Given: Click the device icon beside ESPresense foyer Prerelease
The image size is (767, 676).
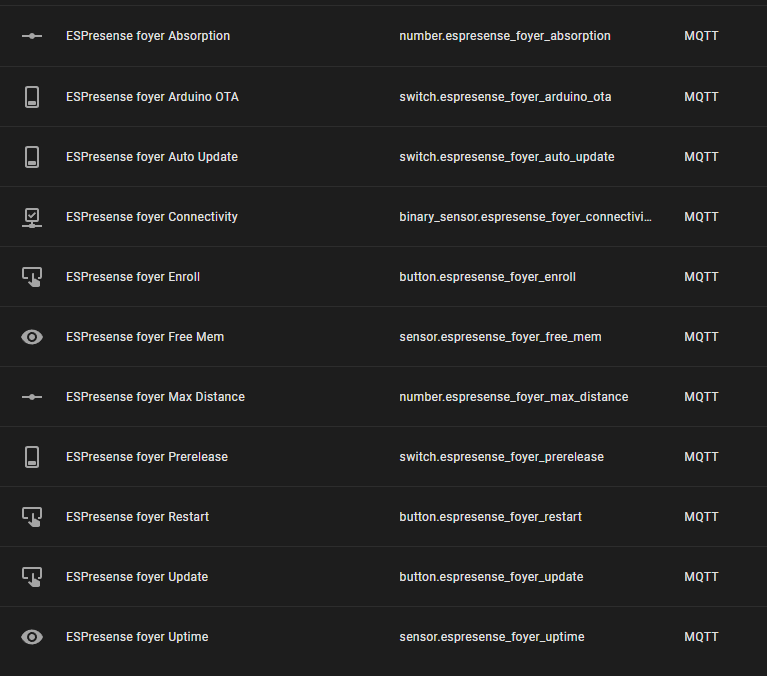Looking at the screenshot, I should 32,457.
